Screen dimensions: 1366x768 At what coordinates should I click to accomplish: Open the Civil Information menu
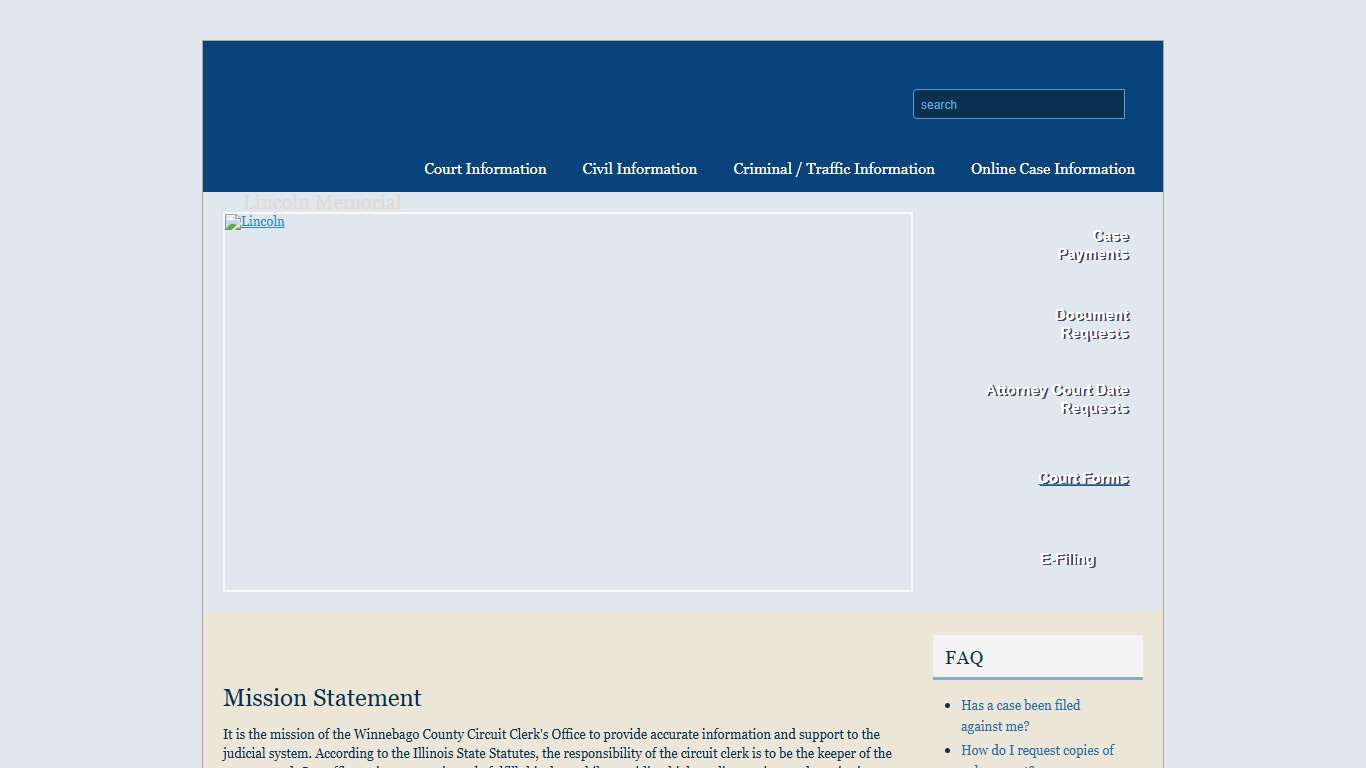click(639, 169)
